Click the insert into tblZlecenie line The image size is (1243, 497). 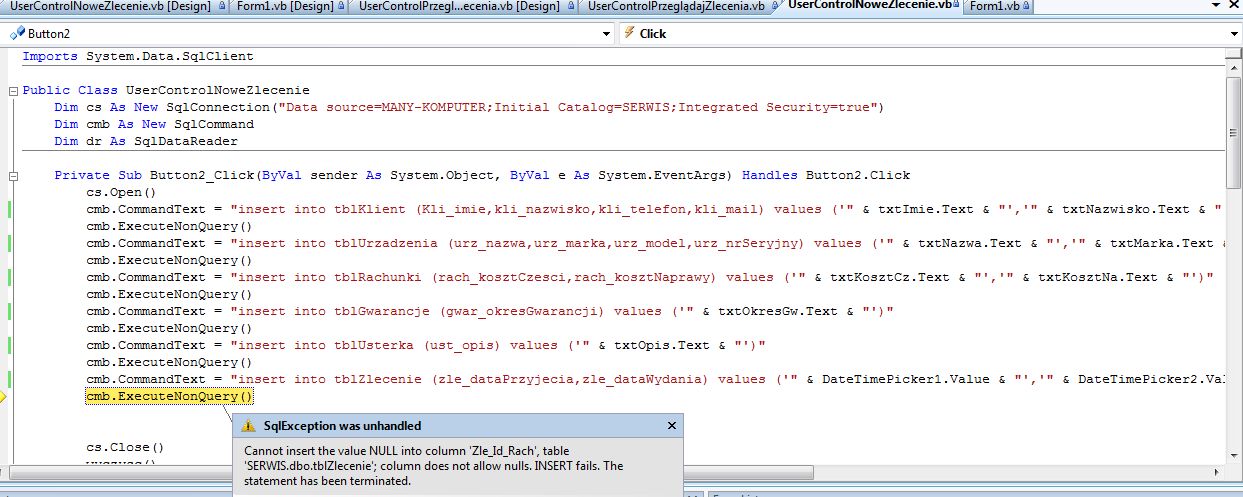[655, 379]
